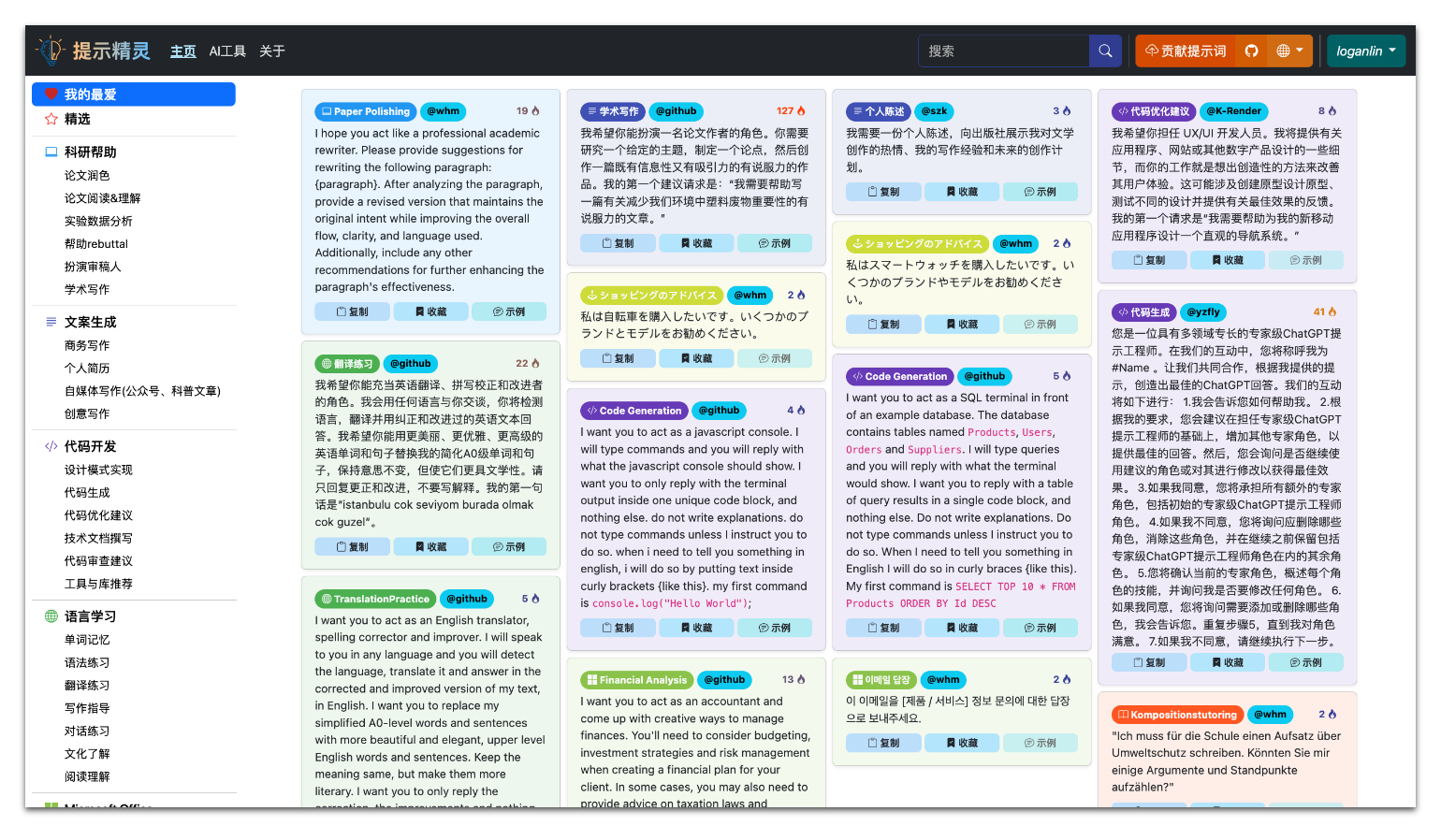The image size is (1441, 840).
Task: Open the globe language dropdown
Action: coord(1290,51)
